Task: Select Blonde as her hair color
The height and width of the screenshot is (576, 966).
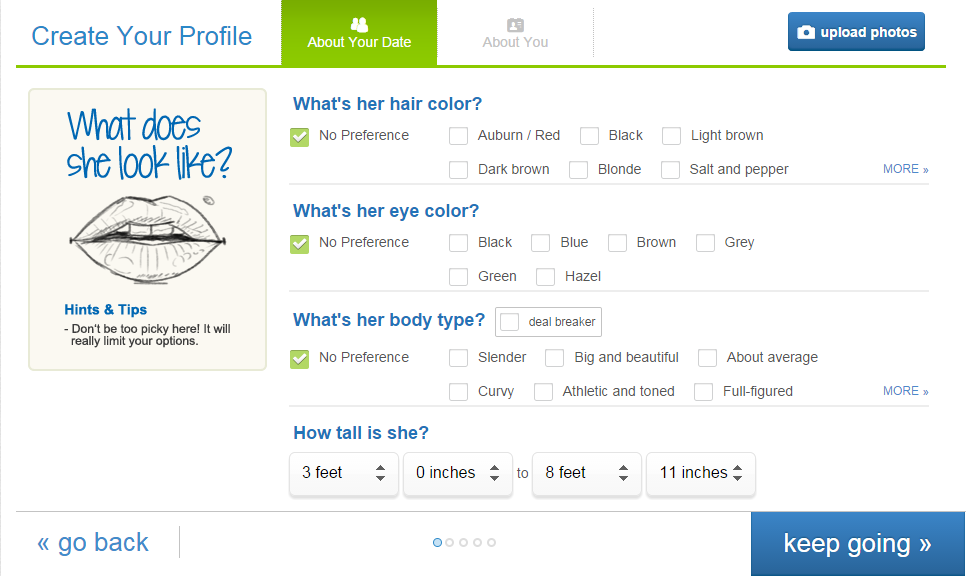Action: point(578,169)
